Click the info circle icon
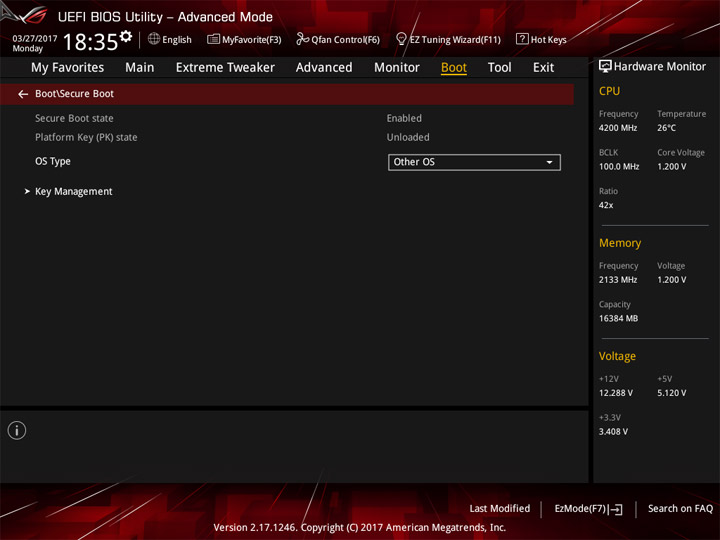 pos(17,430)
